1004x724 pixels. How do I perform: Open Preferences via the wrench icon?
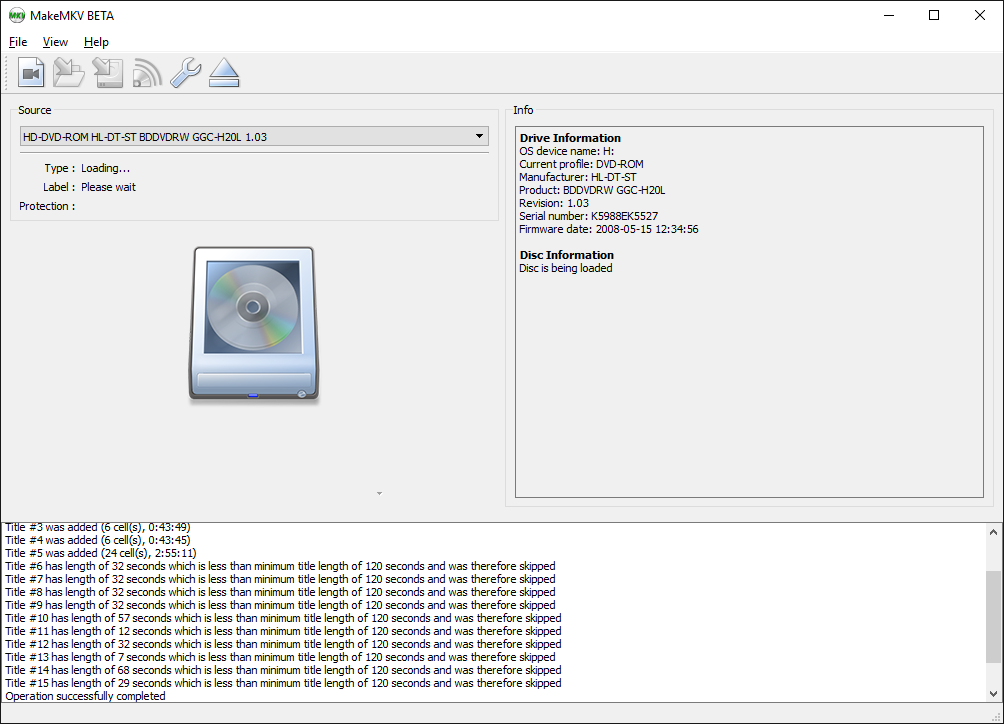click(185, 73)
